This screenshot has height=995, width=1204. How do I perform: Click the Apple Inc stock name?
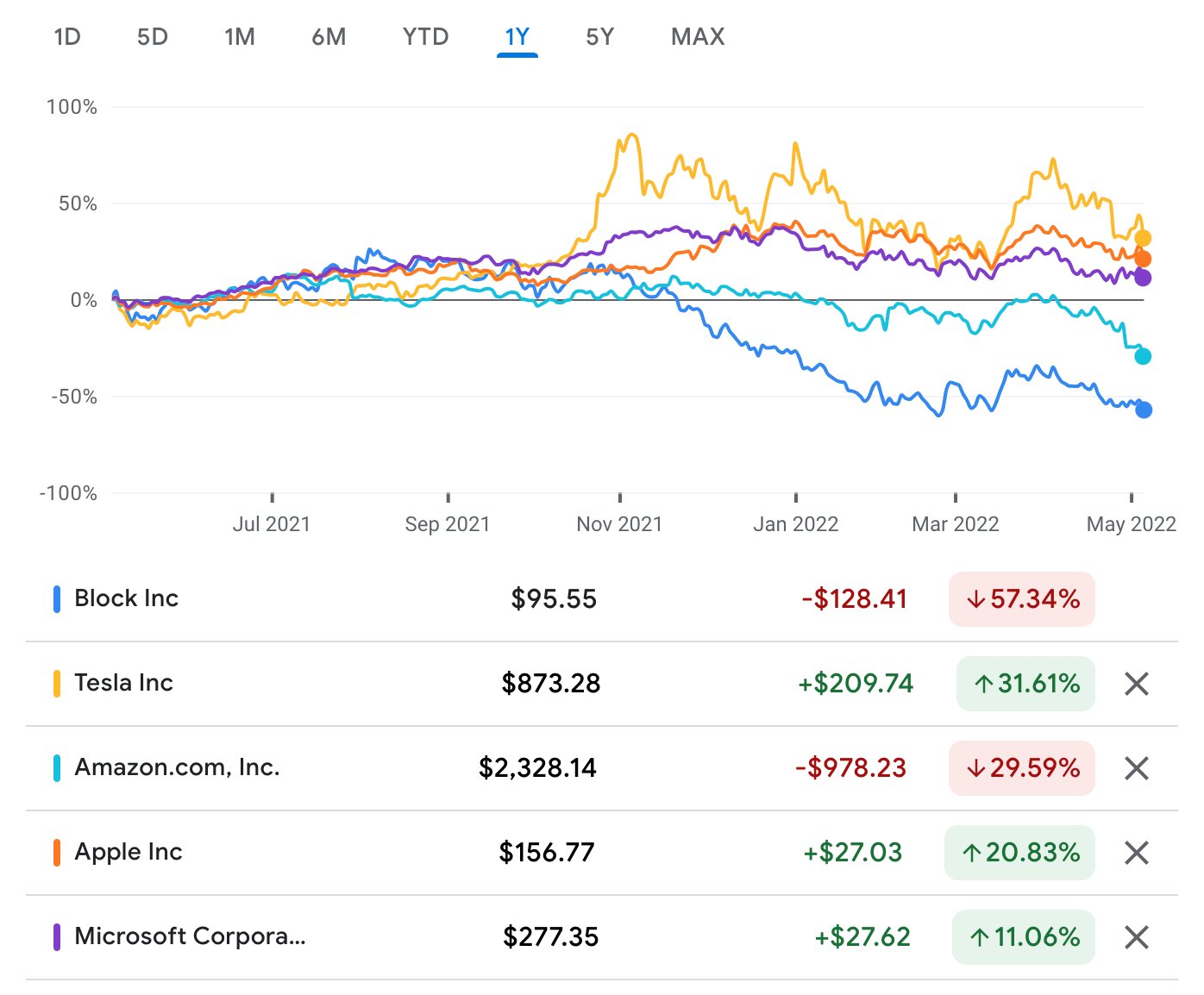[x=129, y=852]
